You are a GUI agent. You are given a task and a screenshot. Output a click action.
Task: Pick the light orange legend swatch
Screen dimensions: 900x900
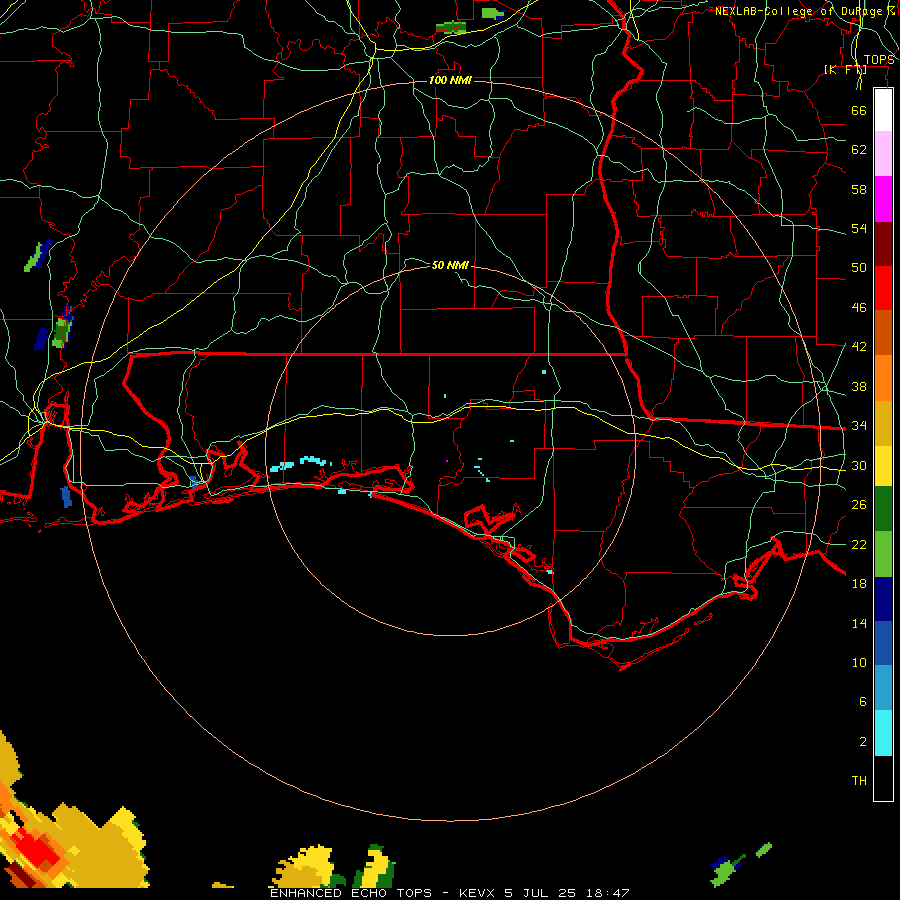point(883,378)
